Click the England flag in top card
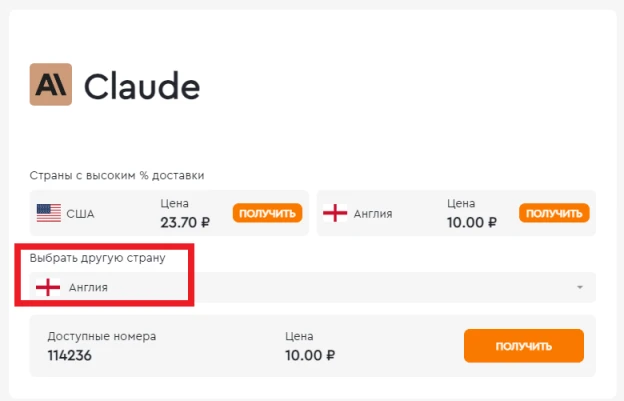Viewport: 624px width, 401px height. click(335, 213)
